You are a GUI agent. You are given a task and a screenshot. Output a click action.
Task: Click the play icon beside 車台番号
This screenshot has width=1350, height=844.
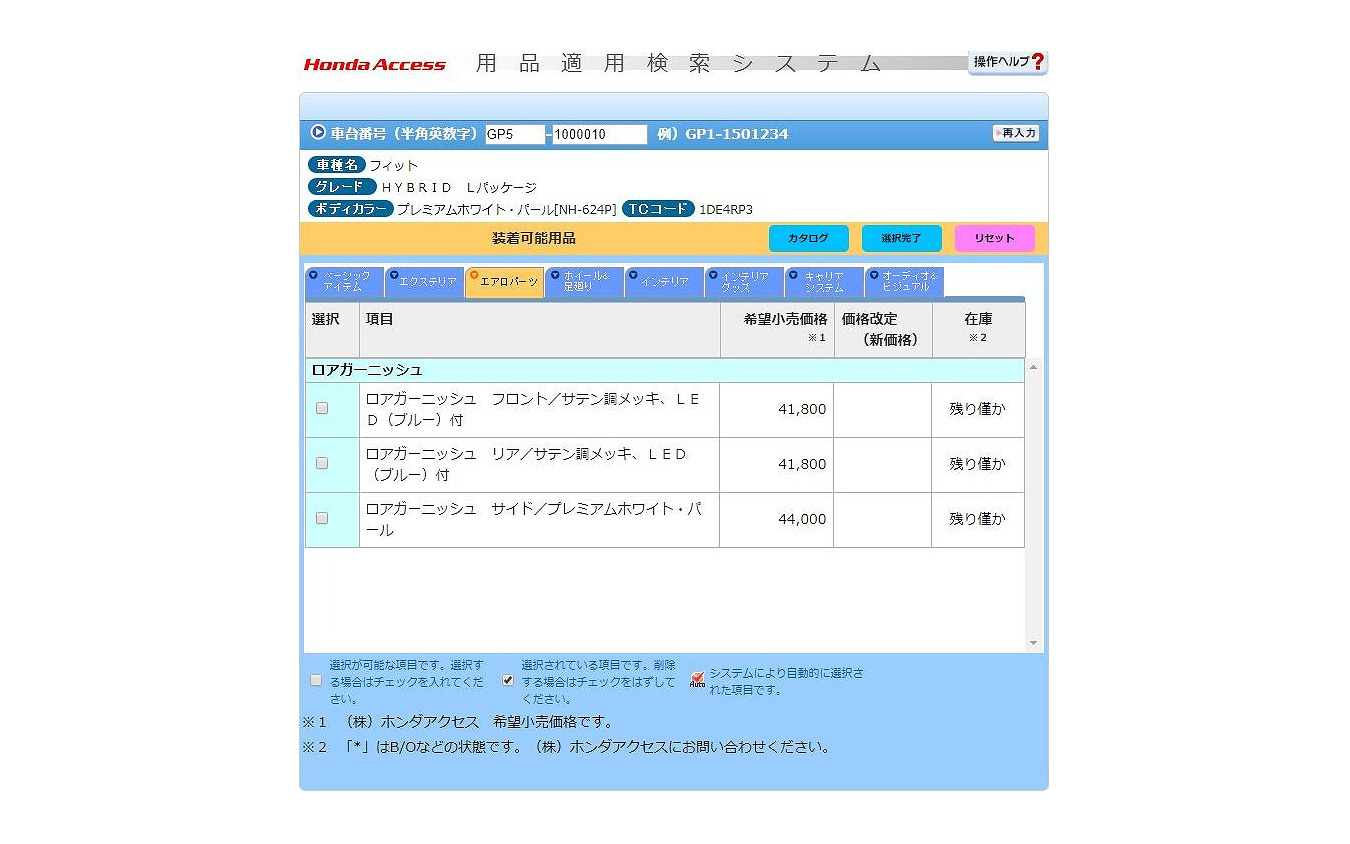318,132
